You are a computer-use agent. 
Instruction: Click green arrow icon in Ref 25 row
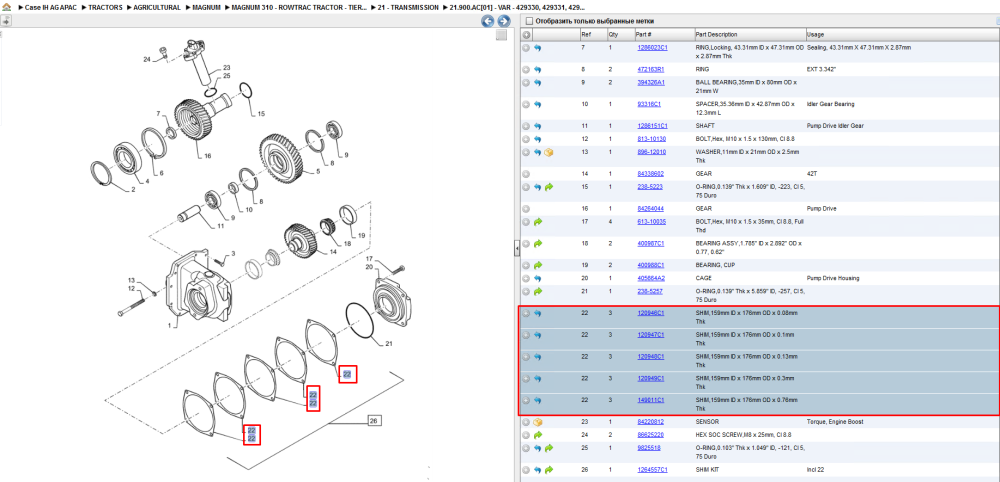[x=549, y=448]
